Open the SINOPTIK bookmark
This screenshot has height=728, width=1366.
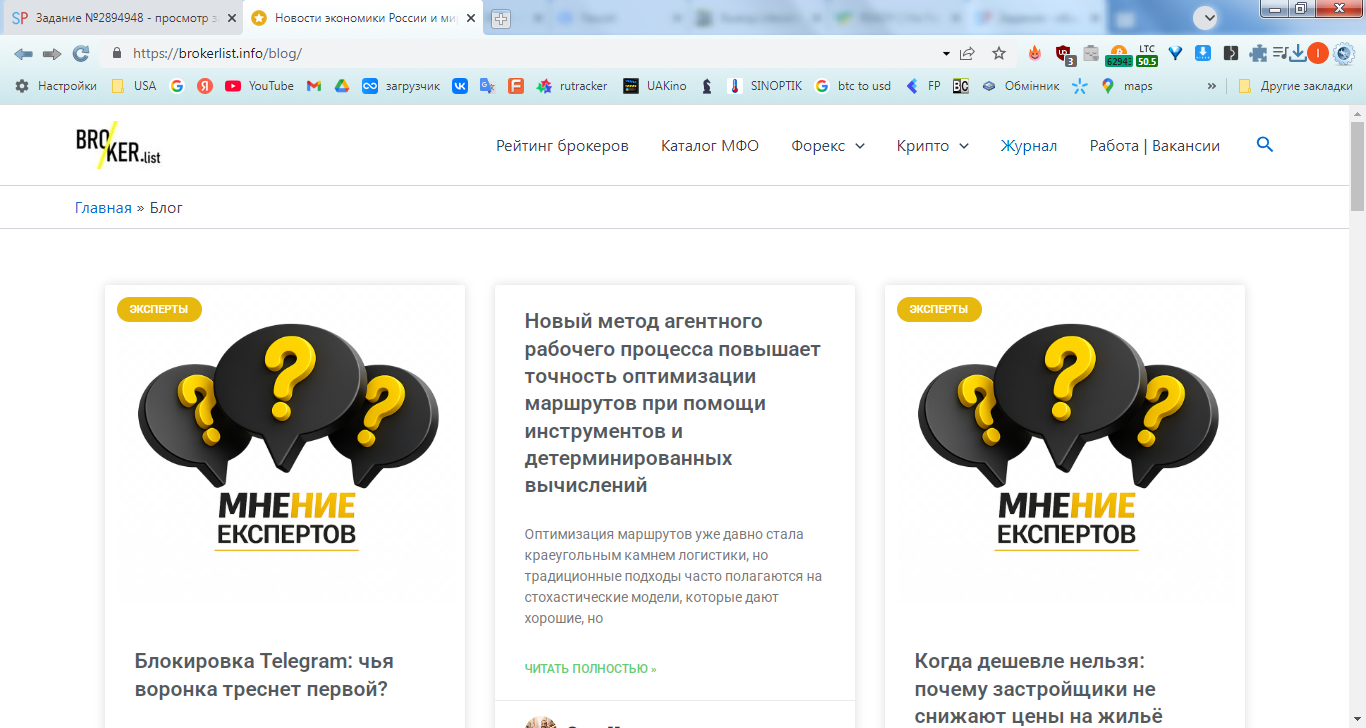point(765,86)
